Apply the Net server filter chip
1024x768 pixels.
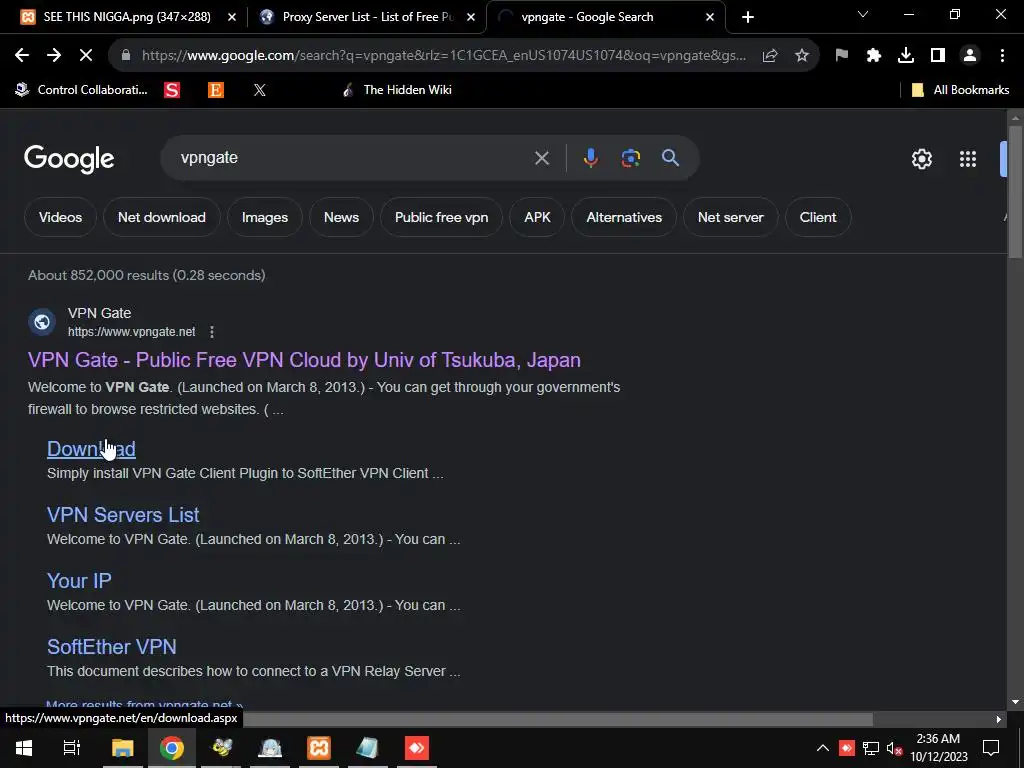click(730, 217)
